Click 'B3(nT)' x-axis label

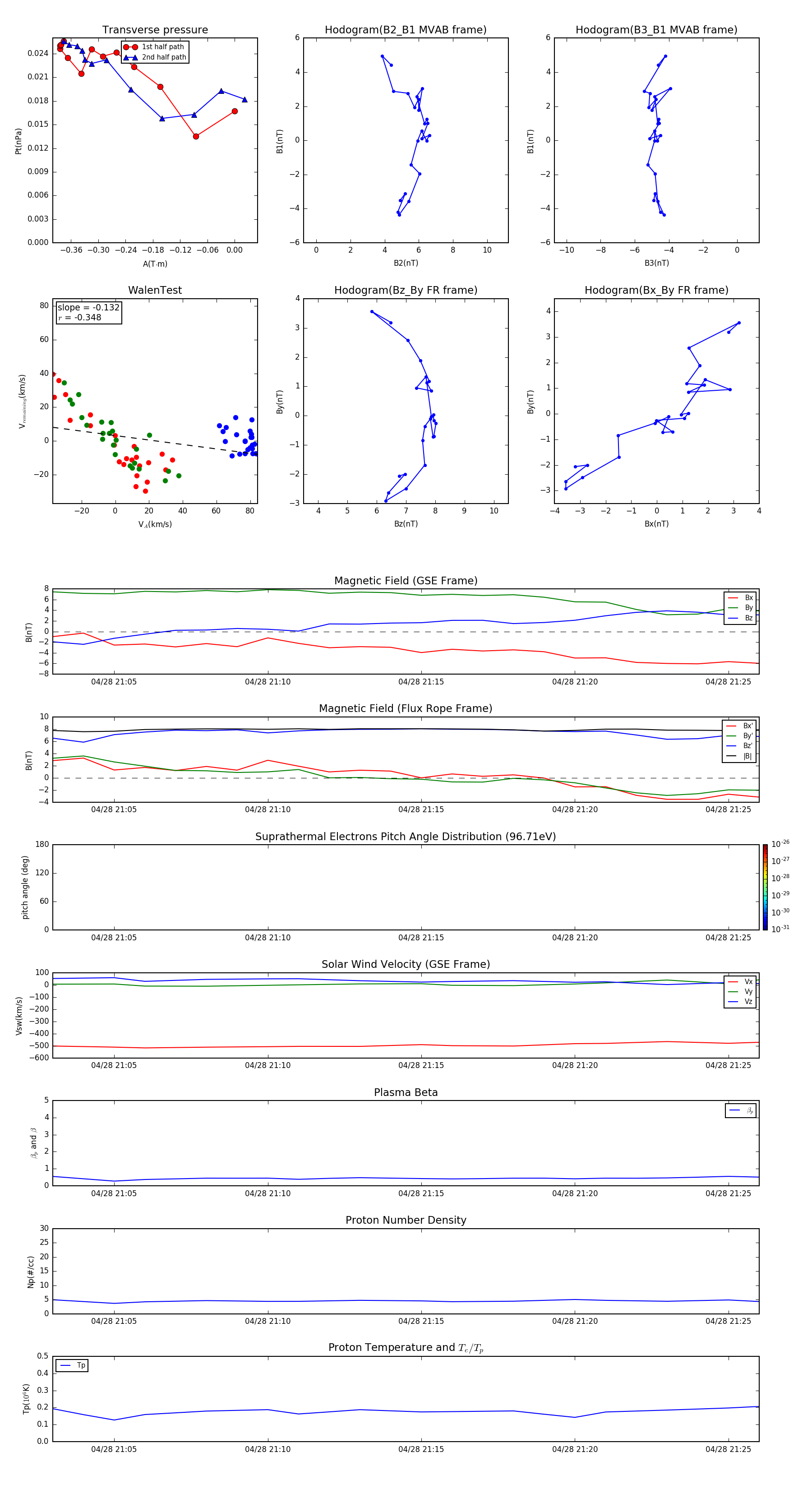pyautogui.click(x=656, y=263)
